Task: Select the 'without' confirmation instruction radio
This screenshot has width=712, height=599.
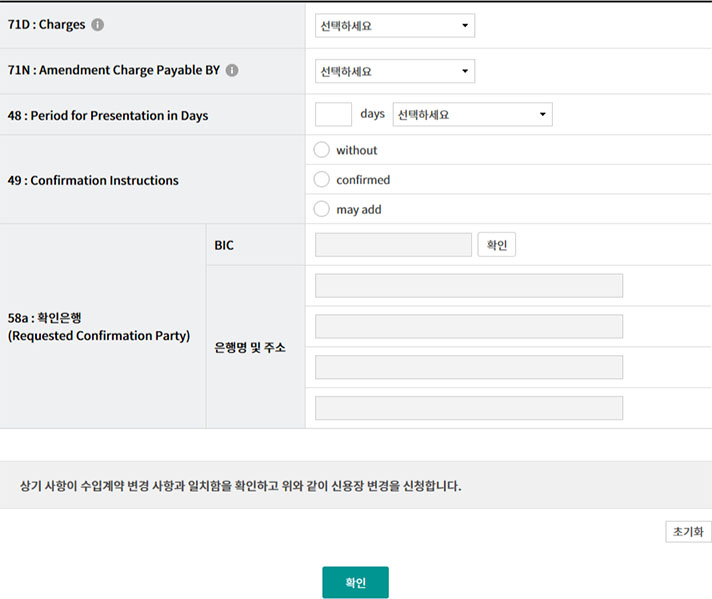Action: [x=321, y=150]
